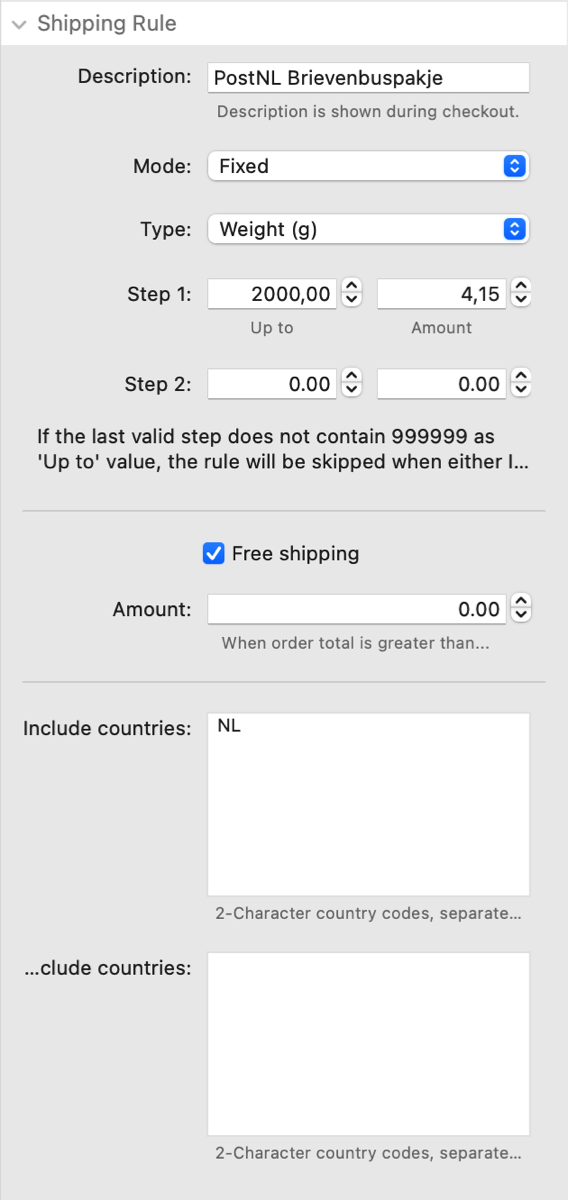Screen dimensions: 568x1200
Task: Increase the Step 2 Amount stepper
Action: 520,377
